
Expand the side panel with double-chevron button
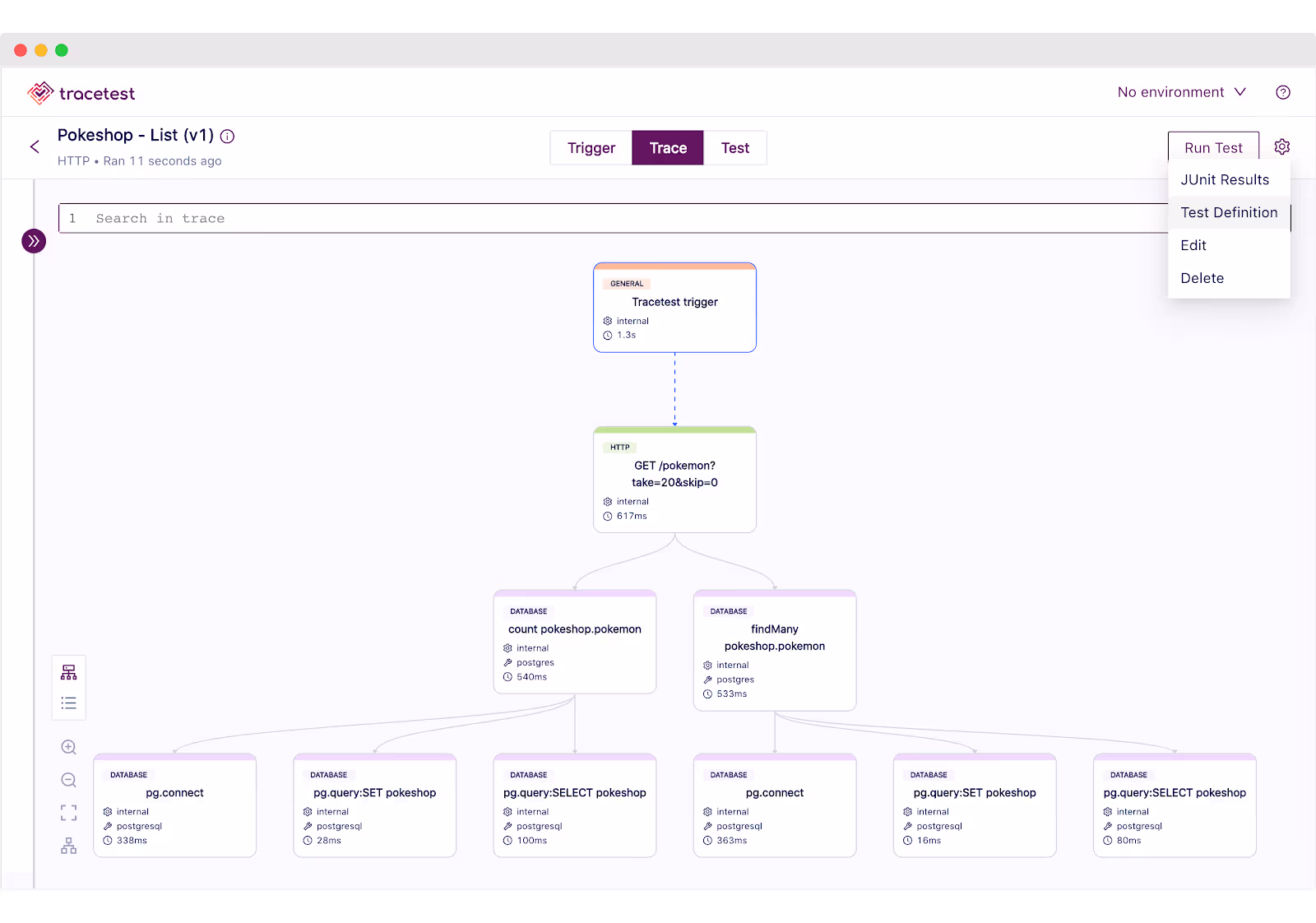[34, 241]
